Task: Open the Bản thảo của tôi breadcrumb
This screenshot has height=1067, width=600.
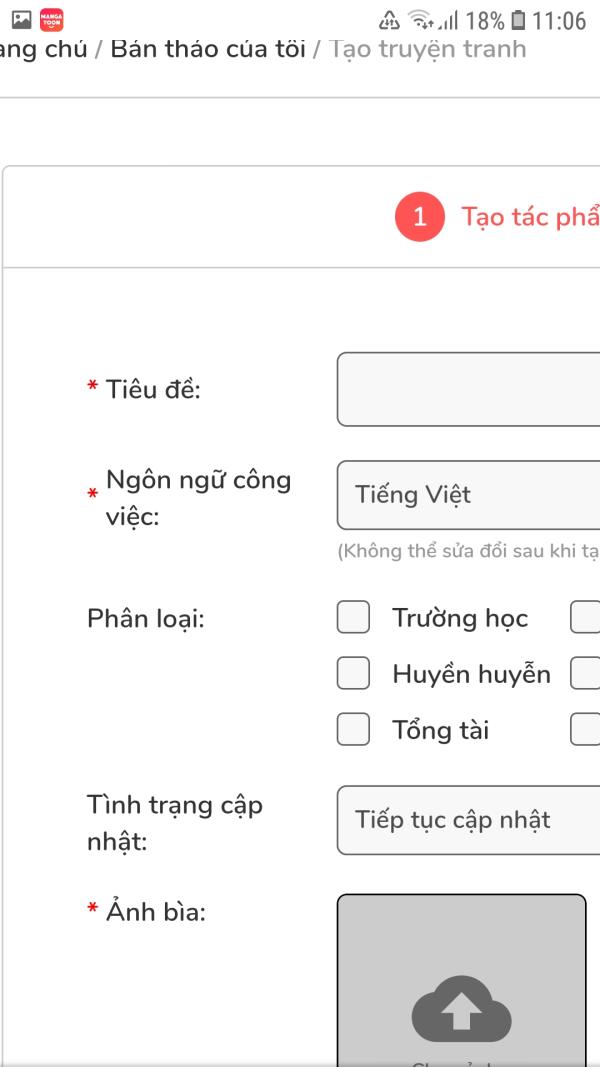Action: pyautogui.click(x=208, y=48)
